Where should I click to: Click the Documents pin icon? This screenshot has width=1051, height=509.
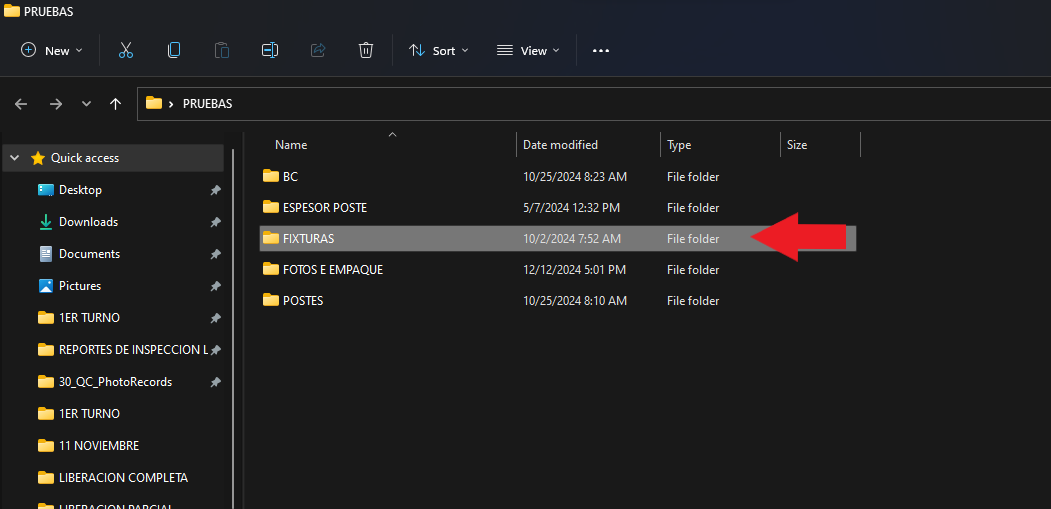coord(215,254)
